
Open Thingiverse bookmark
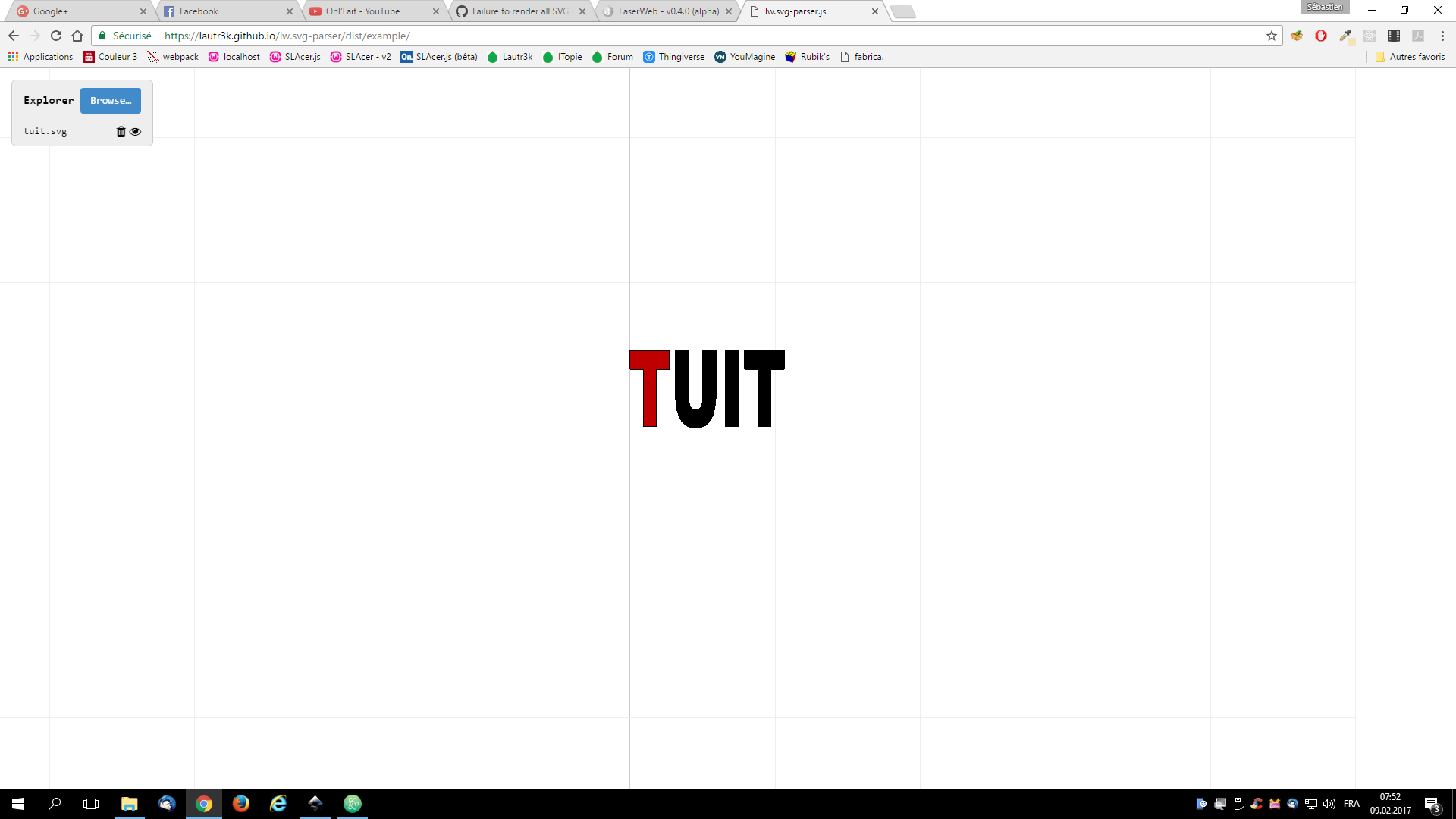(673, 57)
